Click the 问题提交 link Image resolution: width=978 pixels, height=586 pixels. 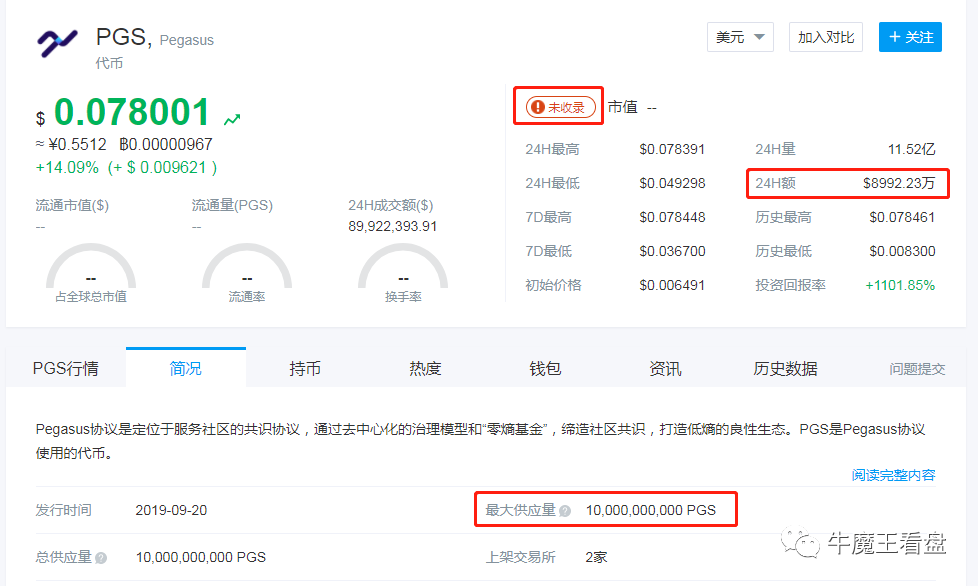tap(917, 369)
